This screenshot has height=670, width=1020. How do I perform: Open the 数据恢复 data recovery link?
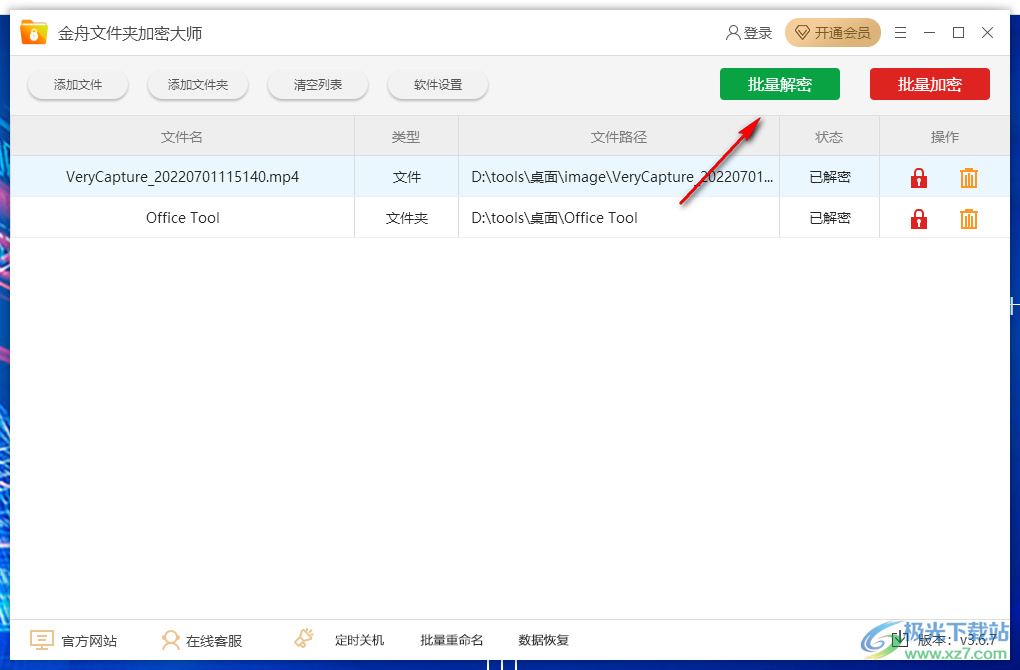click(543, 640)
